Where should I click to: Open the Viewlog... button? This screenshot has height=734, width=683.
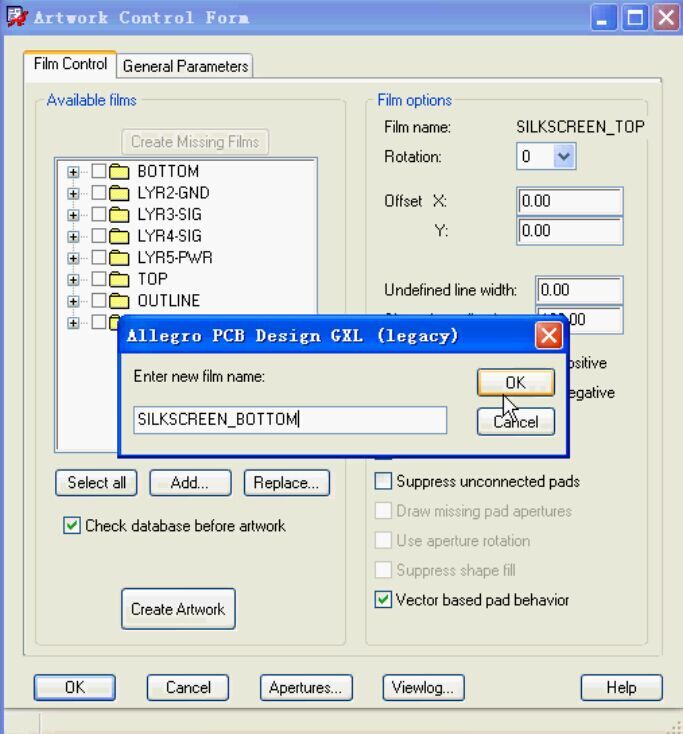pyautogui.click(x=423, y=688)
